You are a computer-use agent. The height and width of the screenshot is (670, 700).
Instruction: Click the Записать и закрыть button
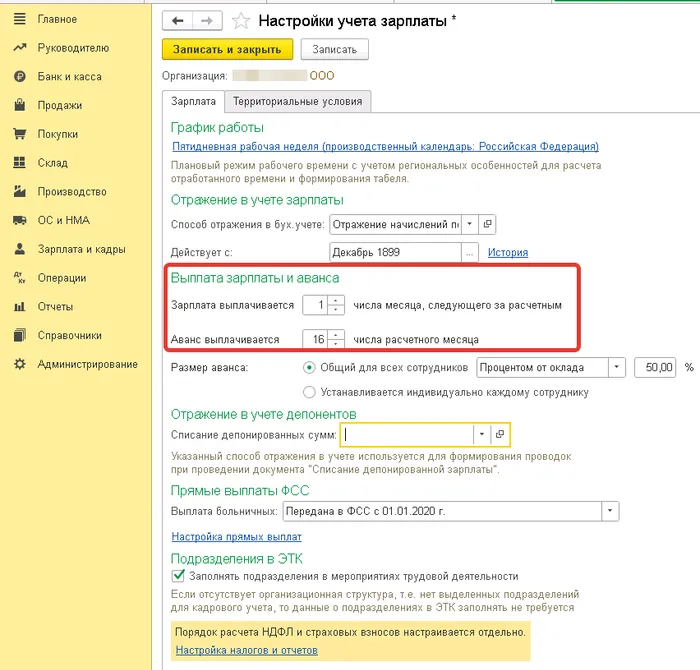227,49
